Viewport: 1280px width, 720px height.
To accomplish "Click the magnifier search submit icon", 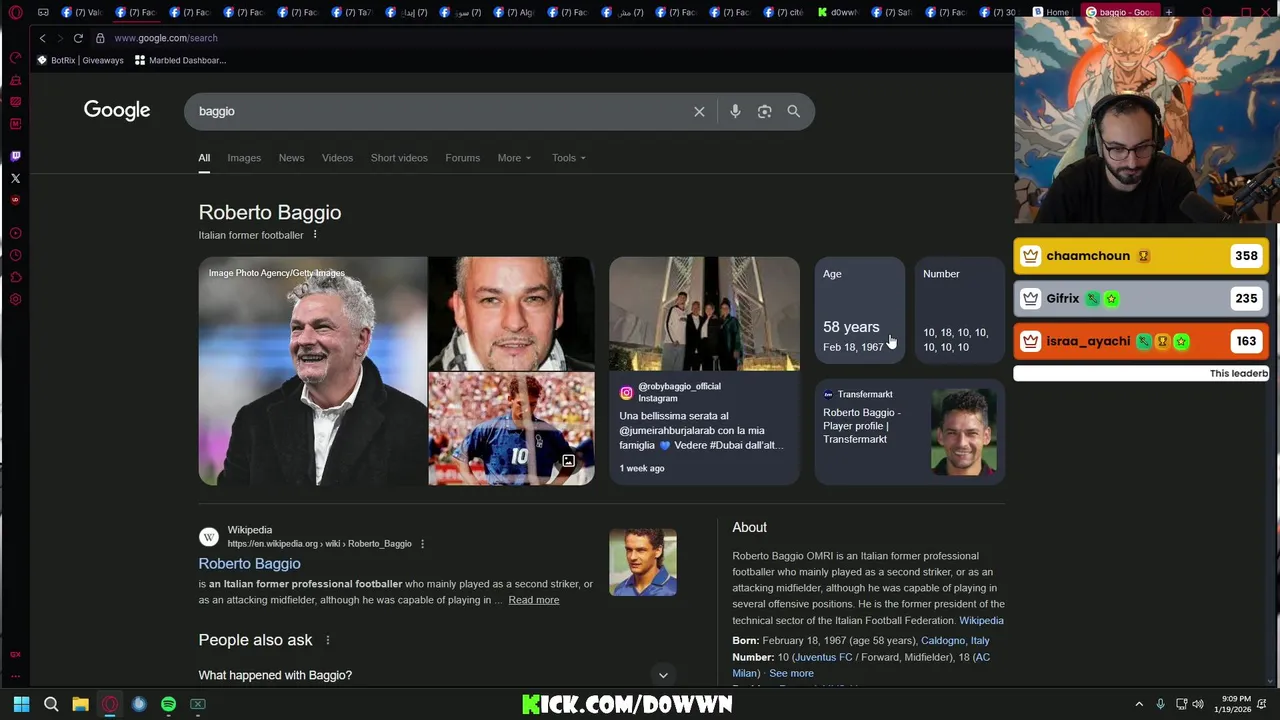I will [x=793, y=111].
